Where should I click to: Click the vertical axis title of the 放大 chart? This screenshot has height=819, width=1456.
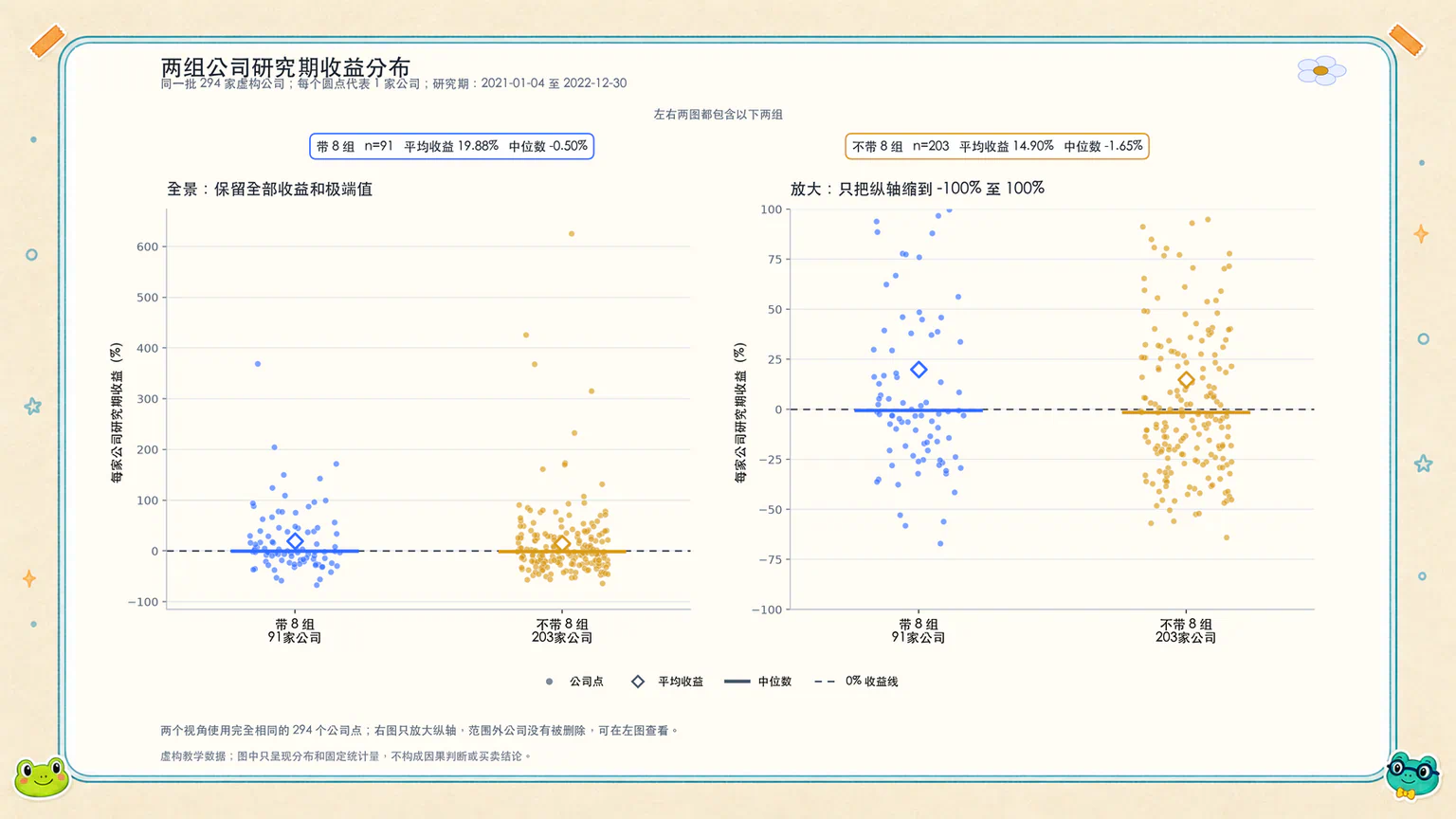tap(740, 412)
